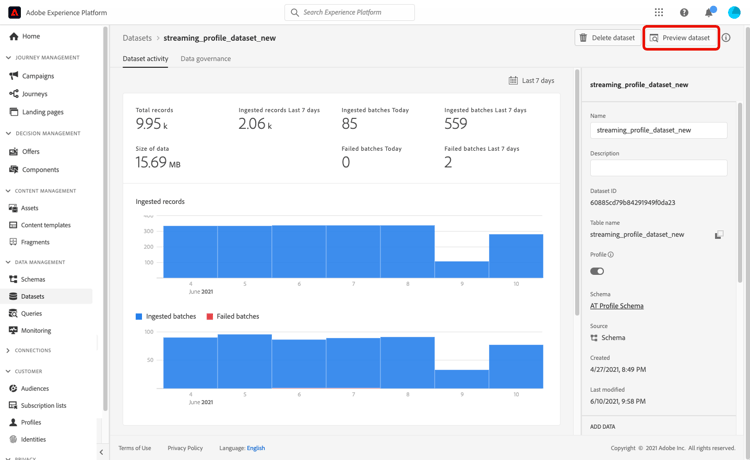Click the Ingested batches blue legend swatch

point(139,317)
